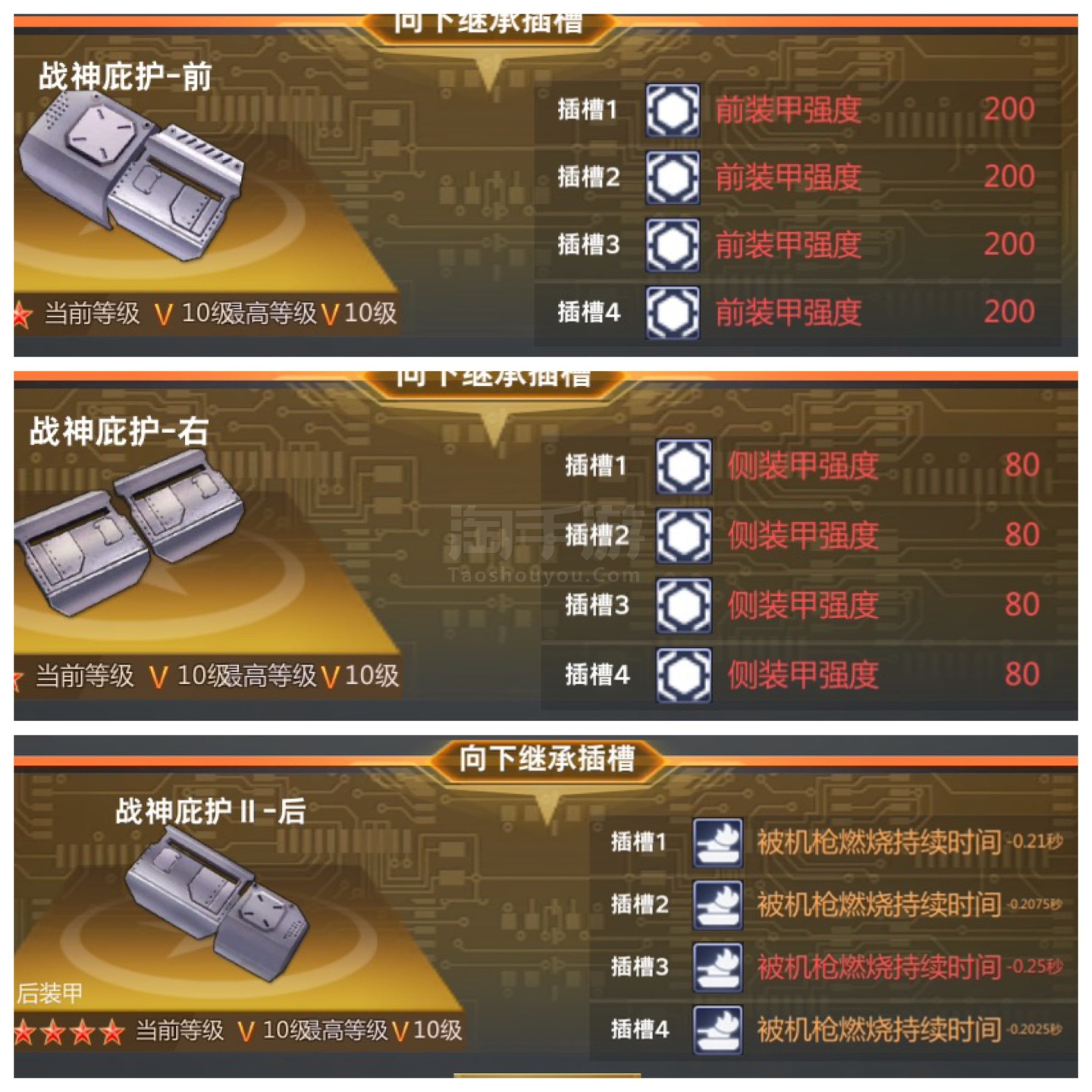Select 被机枪燃烧持续时间 row in 插槽2
The width and height of the screenshot is (1092, 1092).
[x=834, y=905]
